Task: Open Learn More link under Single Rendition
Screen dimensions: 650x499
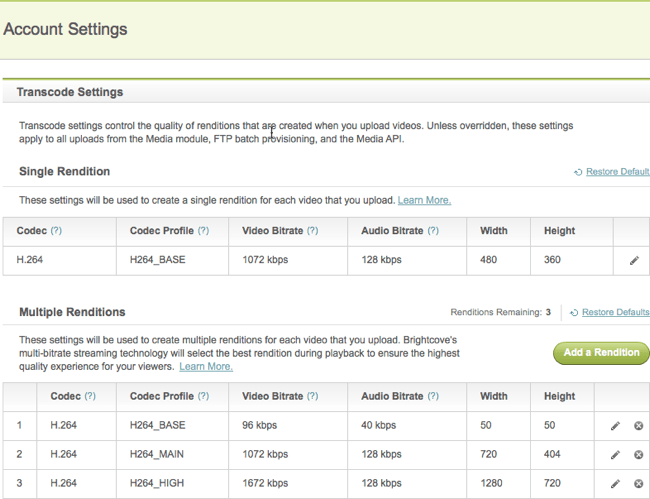Action: click(424, 200)
